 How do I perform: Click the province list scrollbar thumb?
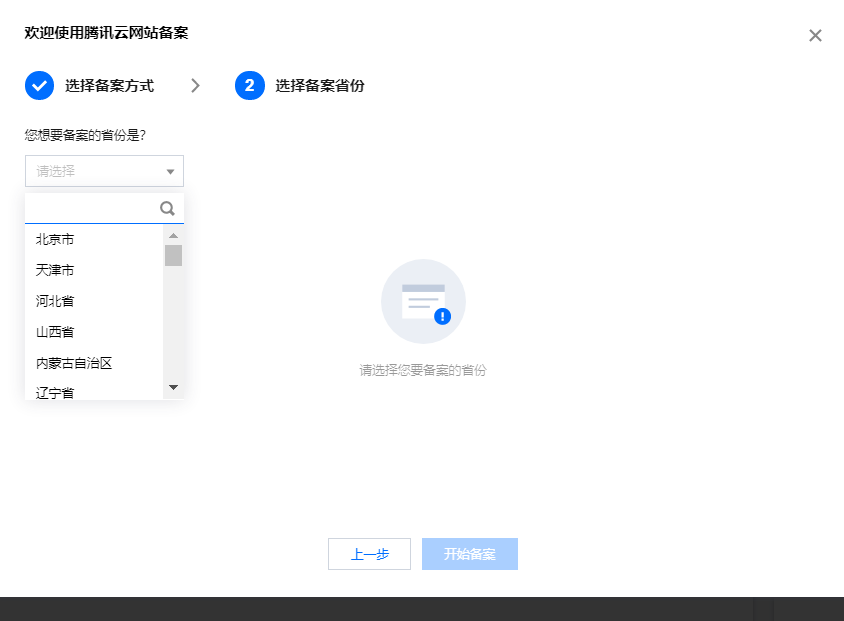point(173,256)
